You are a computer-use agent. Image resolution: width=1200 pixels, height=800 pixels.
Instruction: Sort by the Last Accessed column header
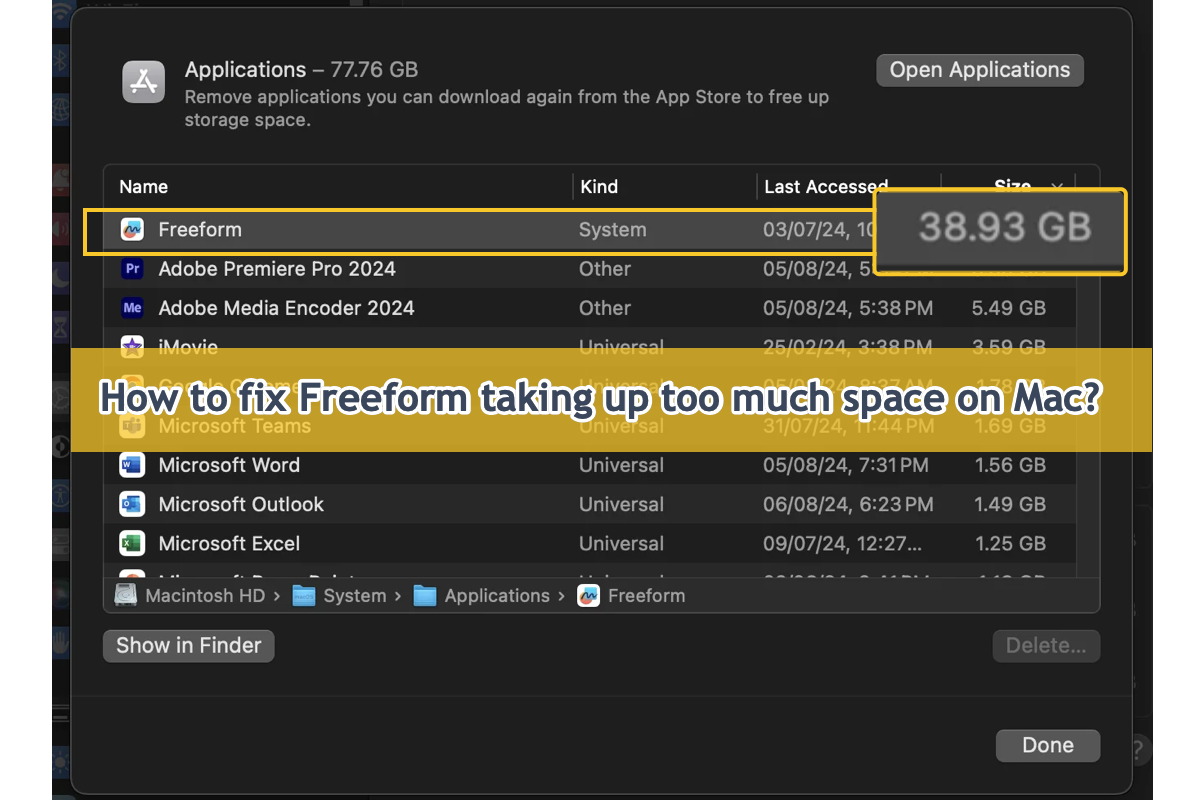[x=826, y=186]
